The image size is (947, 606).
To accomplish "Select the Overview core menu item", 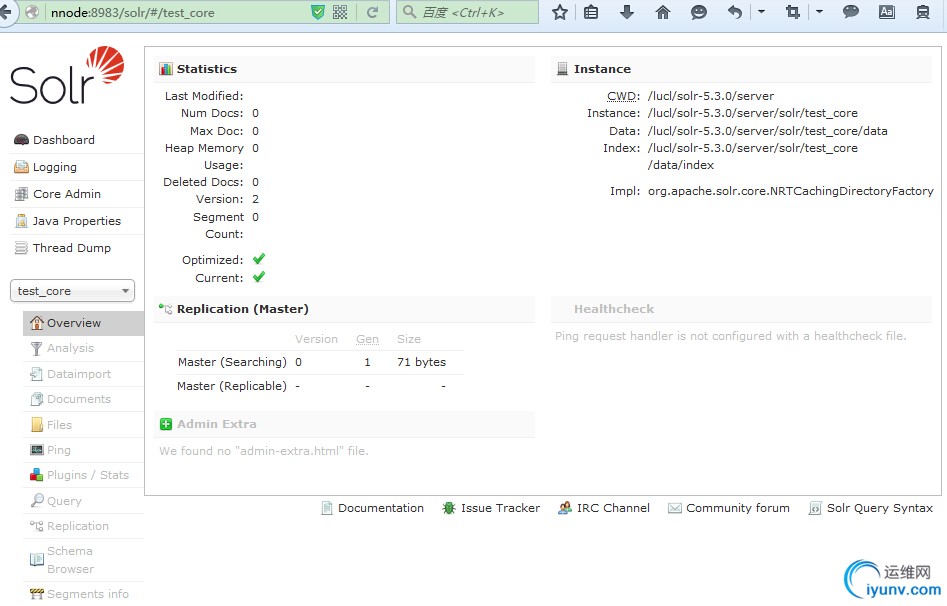I will [x=83, y=323].
